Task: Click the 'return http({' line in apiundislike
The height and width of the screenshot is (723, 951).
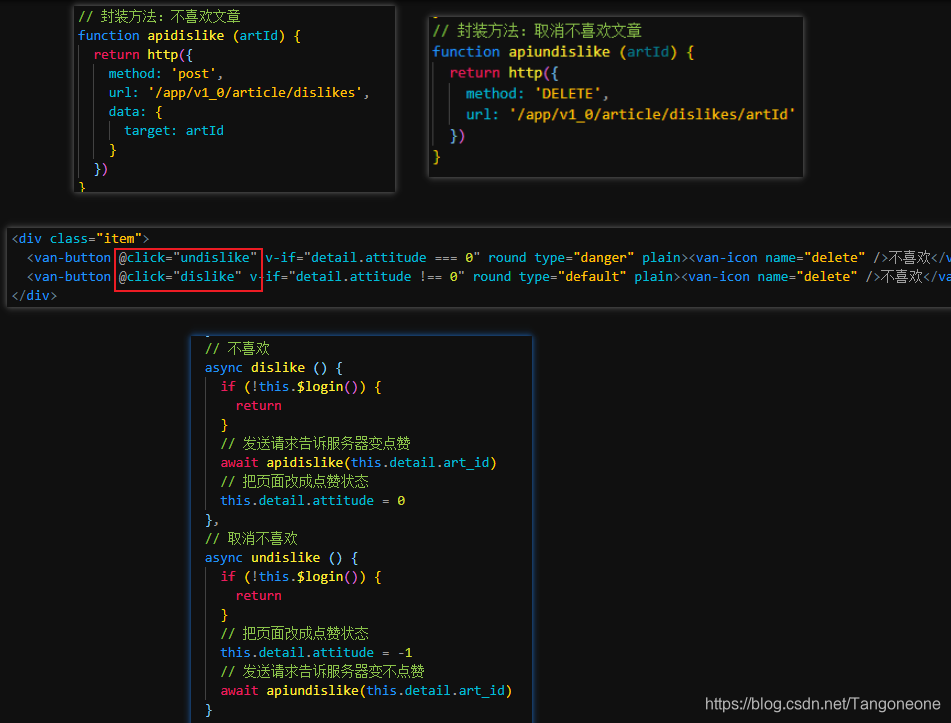Action: pyautogui.click(x=503, y=73)
